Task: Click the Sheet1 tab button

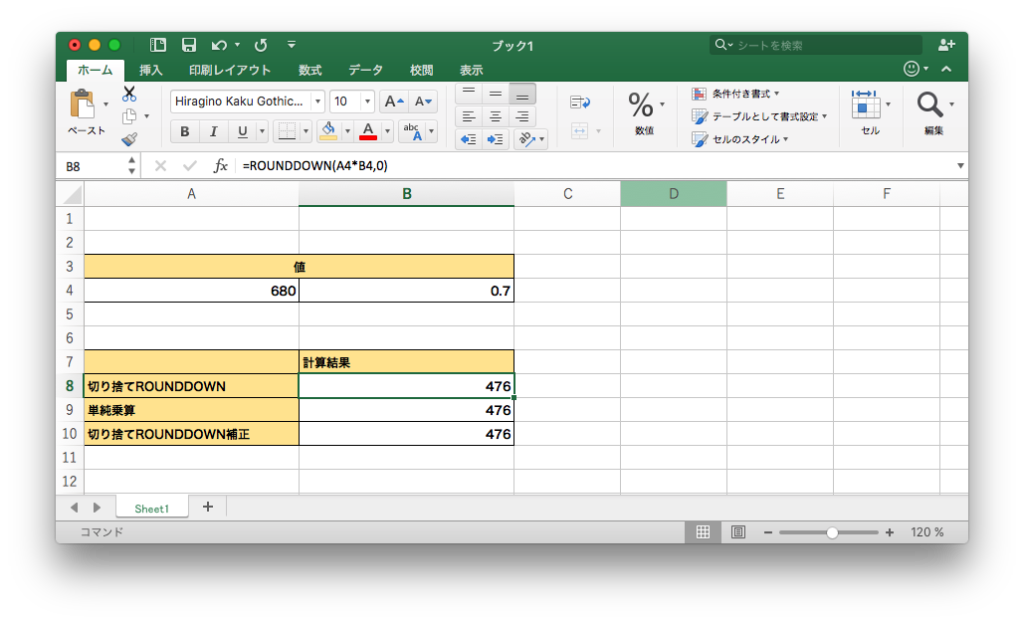Action: tap(151, 507)
